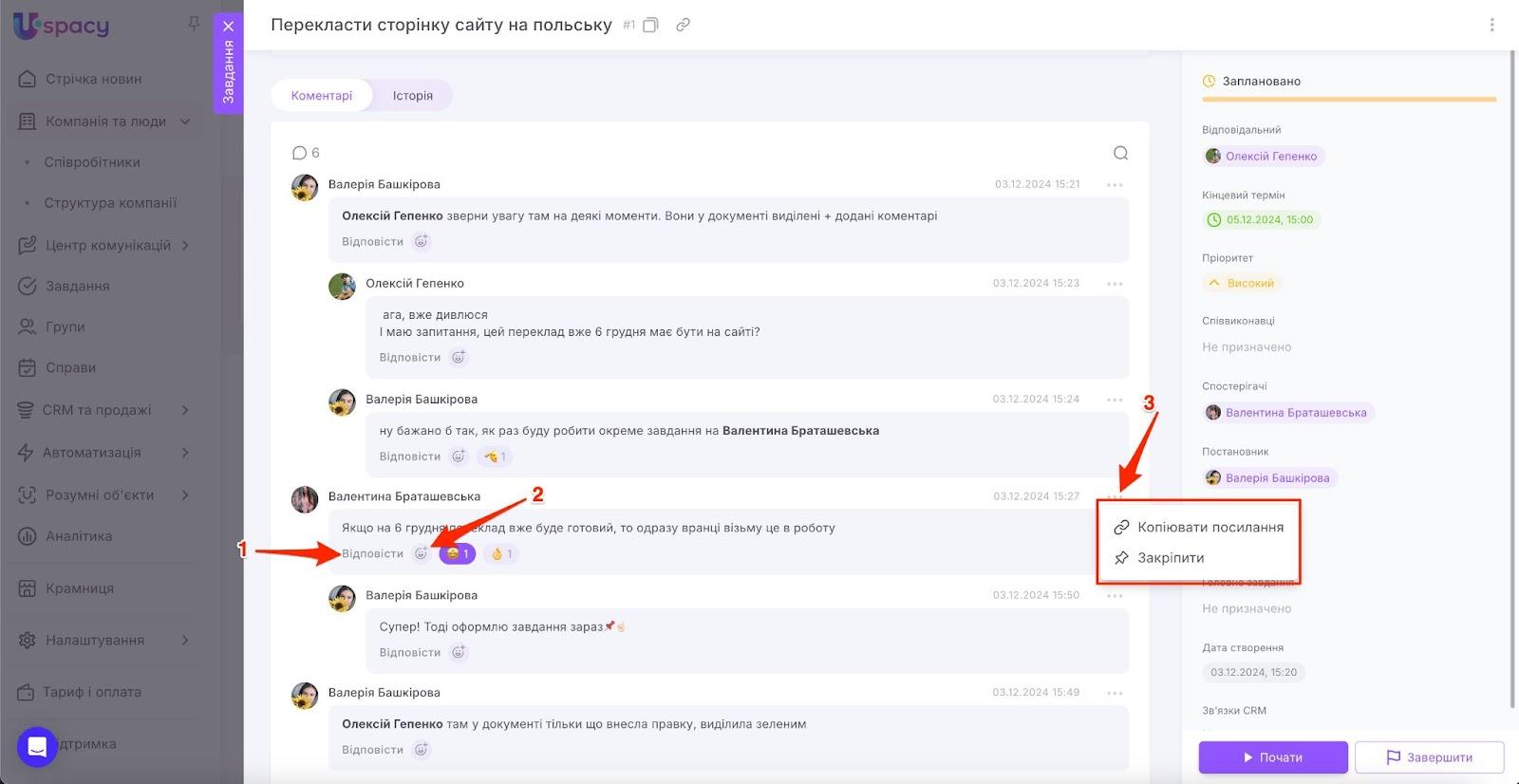Collapse the Компанія та люди section

[x=186, y=121]
